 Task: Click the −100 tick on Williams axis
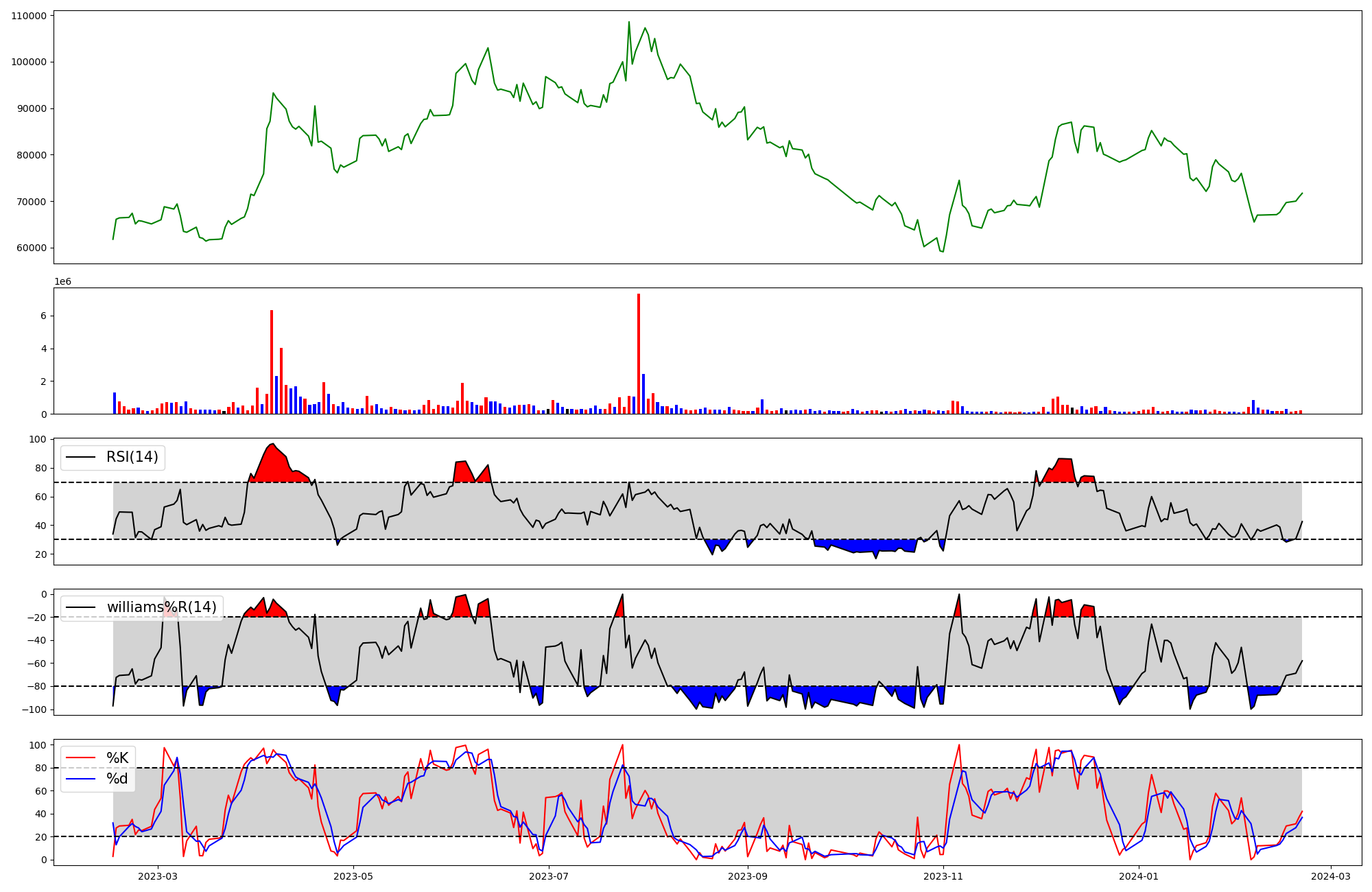[34, 709]
